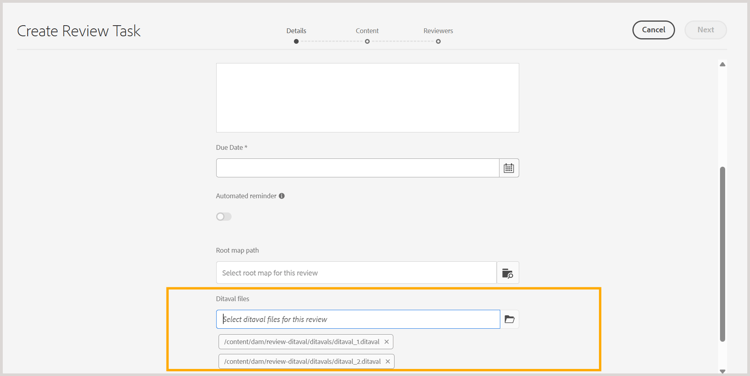The height and width of the screenshot is (376, 750).
Task: Open the Due Date calendar picker
Action: click(x=509, y=168)
